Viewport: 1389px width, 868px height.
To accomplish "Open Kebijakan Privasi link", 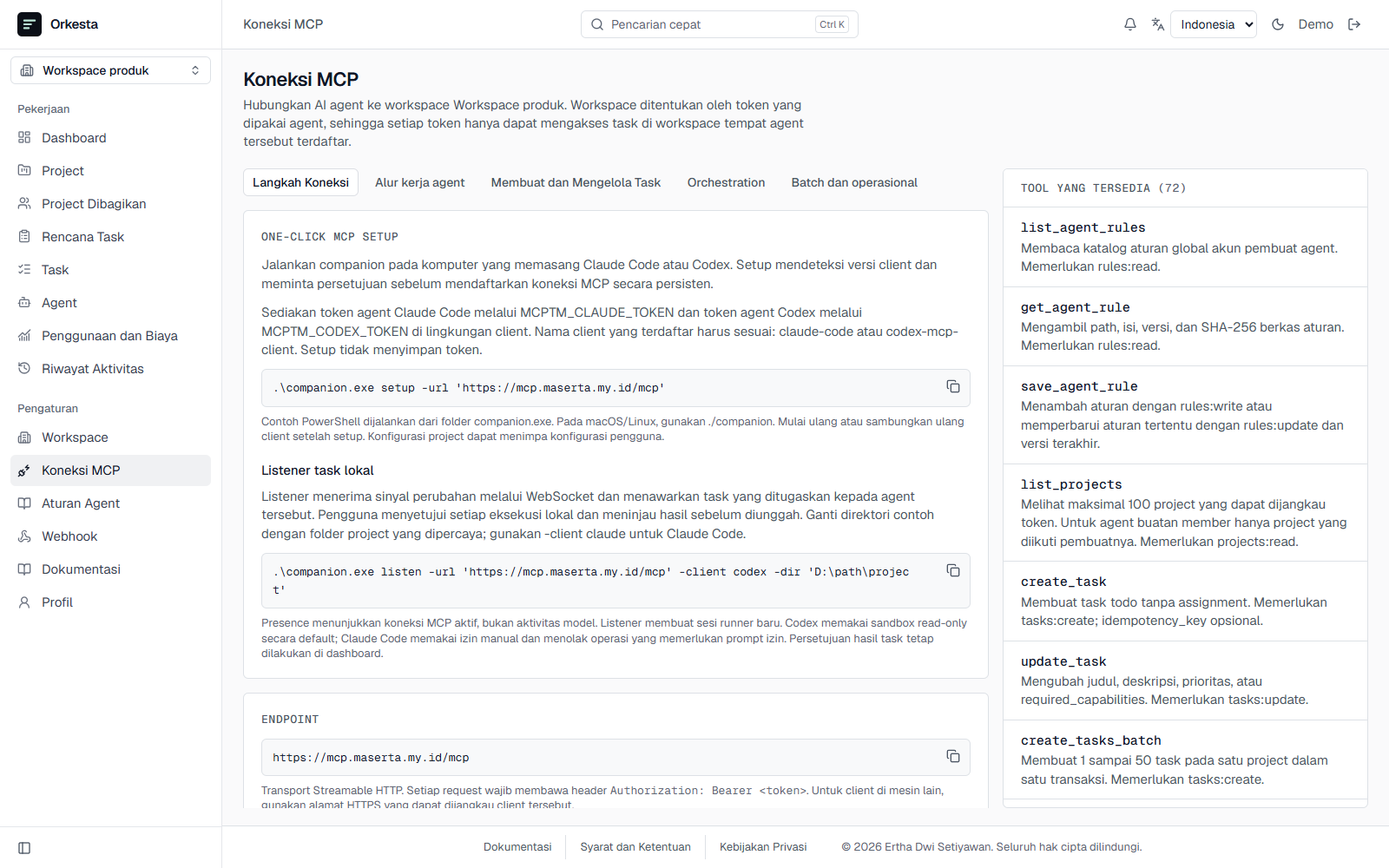I will point(763,847).
